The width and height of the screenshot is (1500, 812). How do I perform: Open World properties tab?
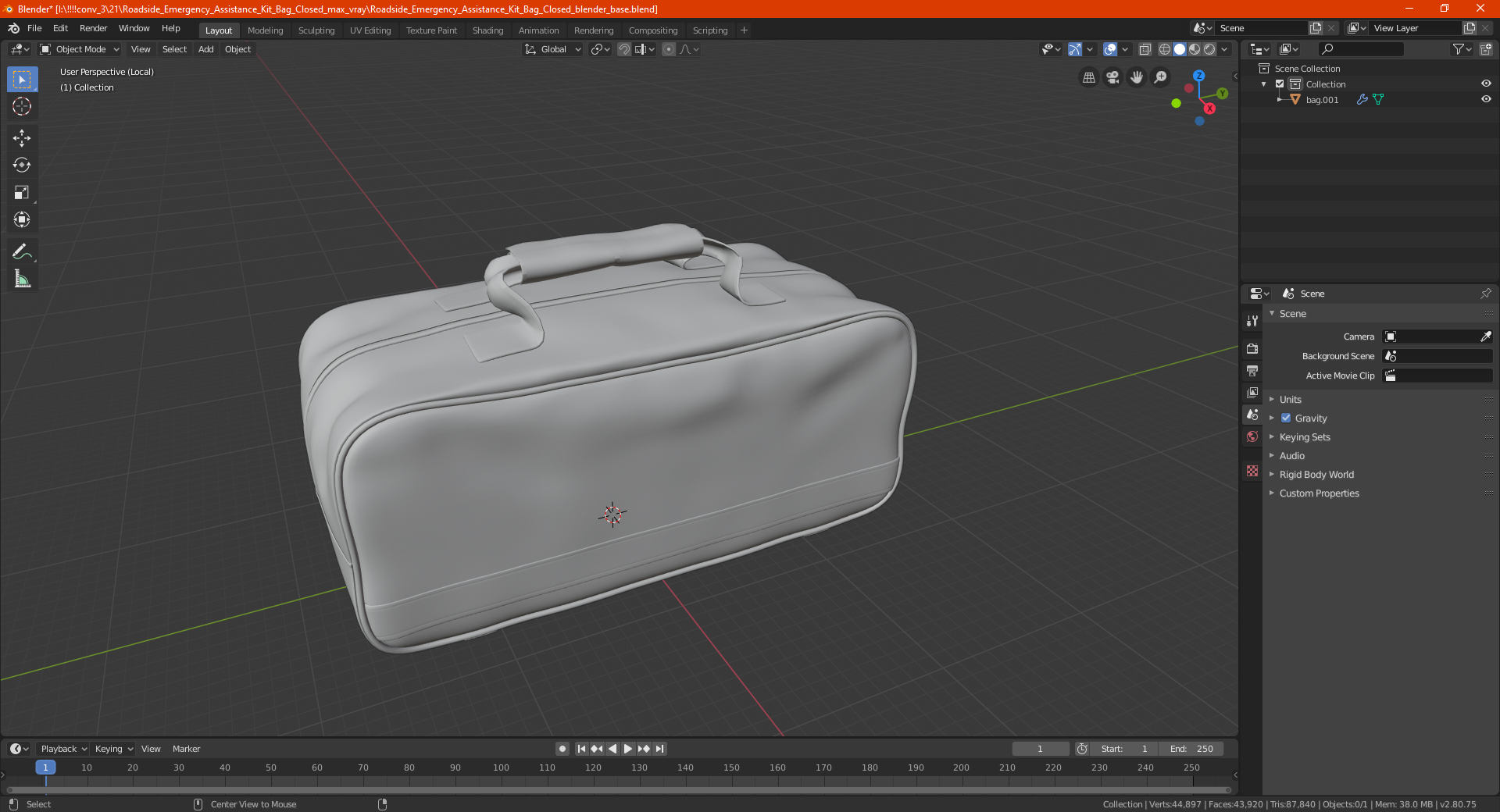pyautogui.click(x=1252, y=436)
